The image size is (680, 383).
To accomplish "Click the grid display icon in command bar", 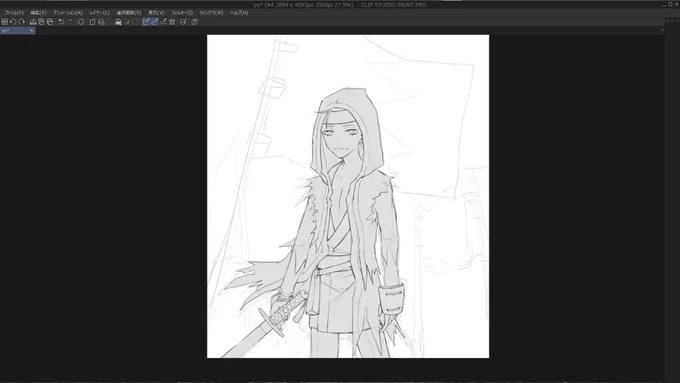I will pos(172,22).
